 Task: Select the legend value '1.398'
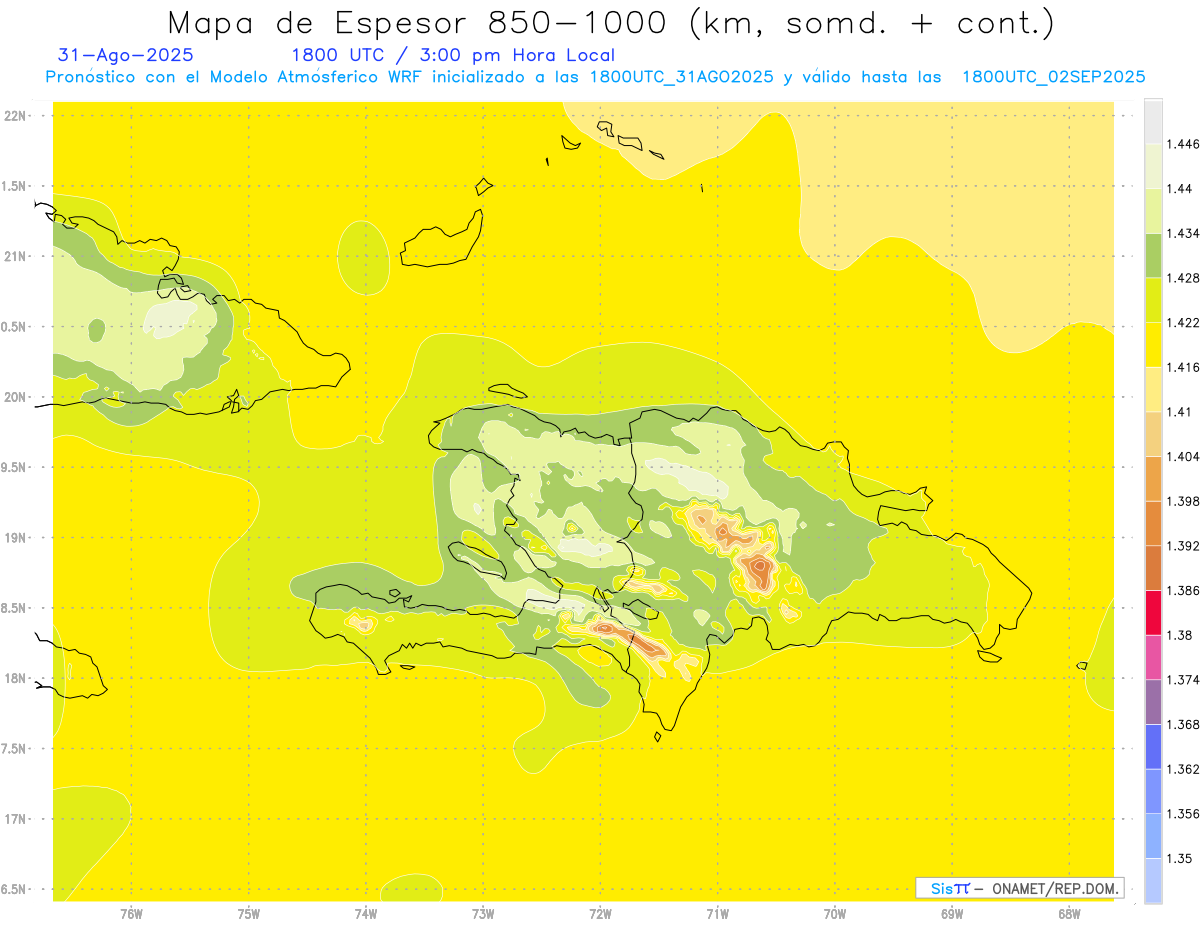coord(1183,501)
